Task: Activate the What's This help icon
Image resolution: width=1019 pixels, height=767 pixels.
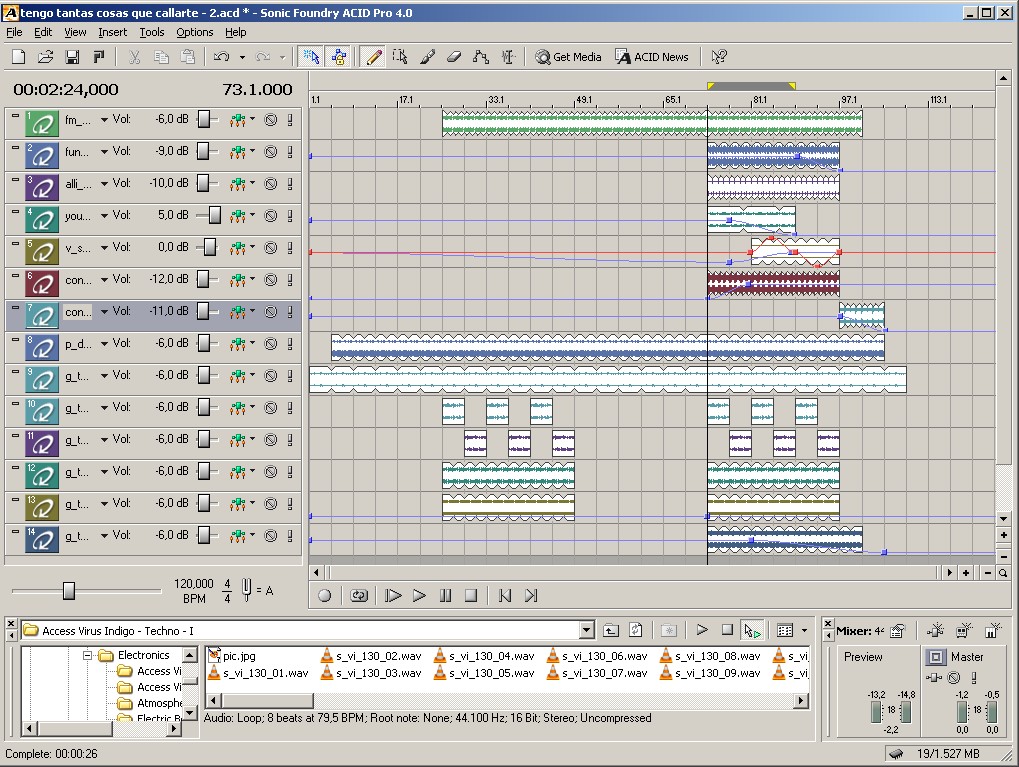Action: coord(719,57)
